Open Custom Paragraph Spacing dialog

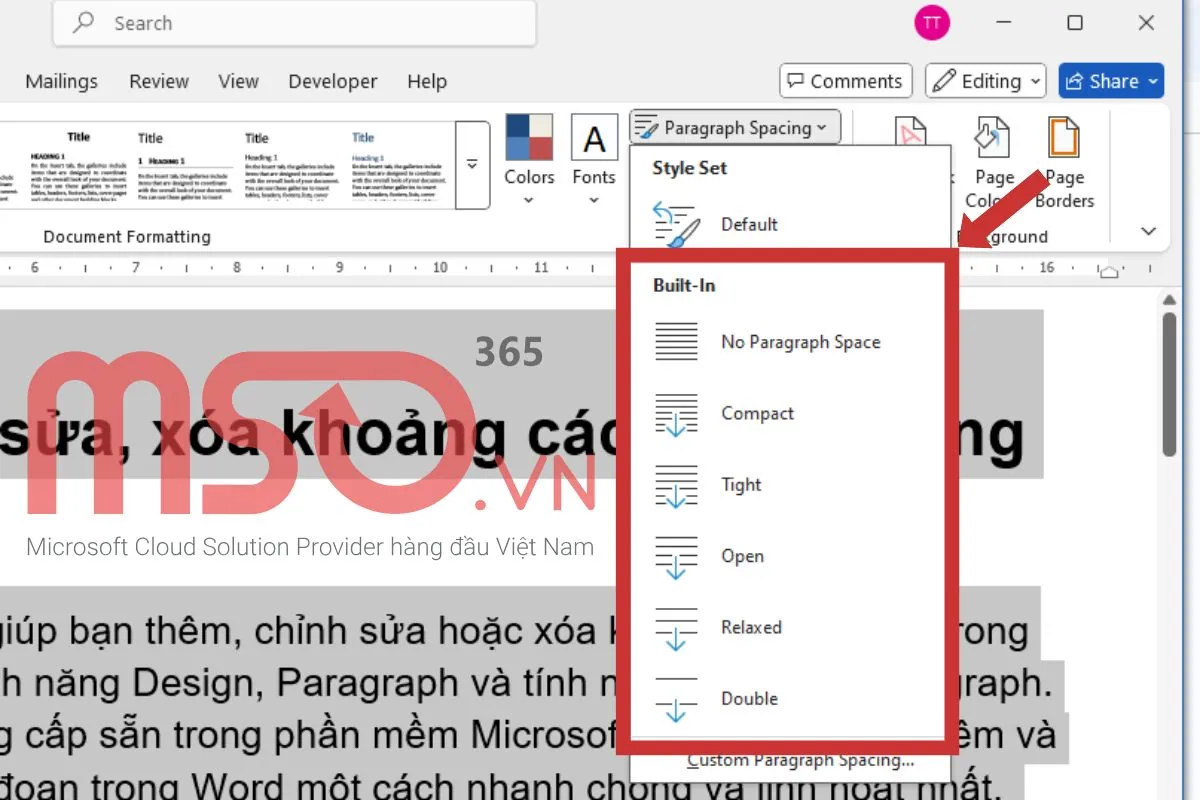pos(800,761)
